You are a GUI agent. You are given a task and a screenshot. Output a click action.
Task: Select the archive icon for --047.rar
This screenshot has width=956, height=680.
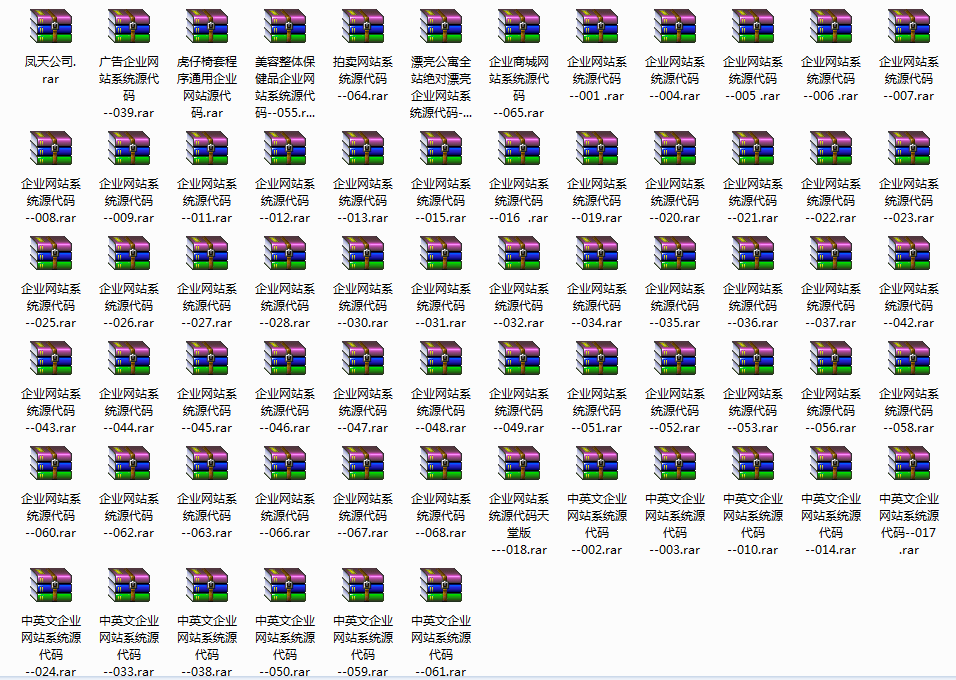363,358
